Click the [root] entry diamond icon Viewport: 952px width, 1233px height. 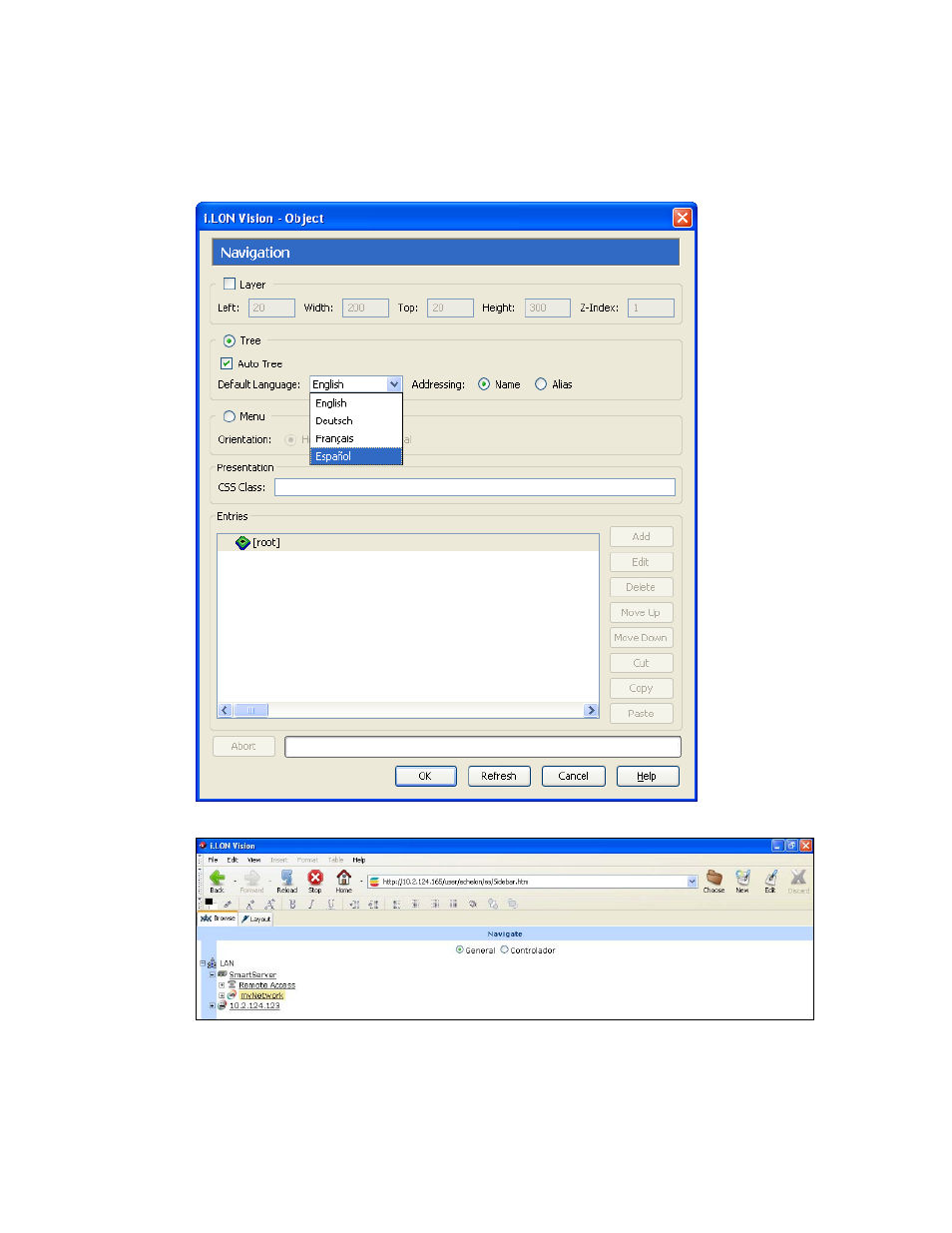[242, 542]
